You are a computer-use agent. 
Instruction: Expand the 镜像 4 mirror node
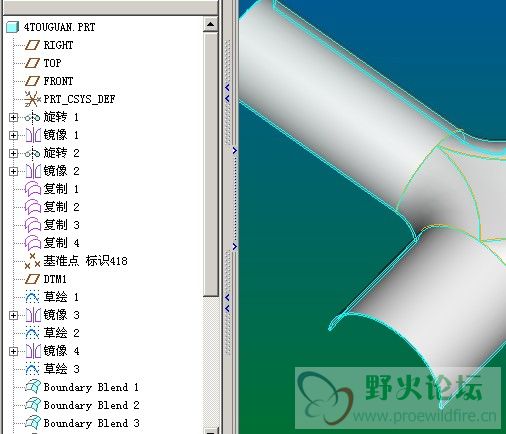13,351
